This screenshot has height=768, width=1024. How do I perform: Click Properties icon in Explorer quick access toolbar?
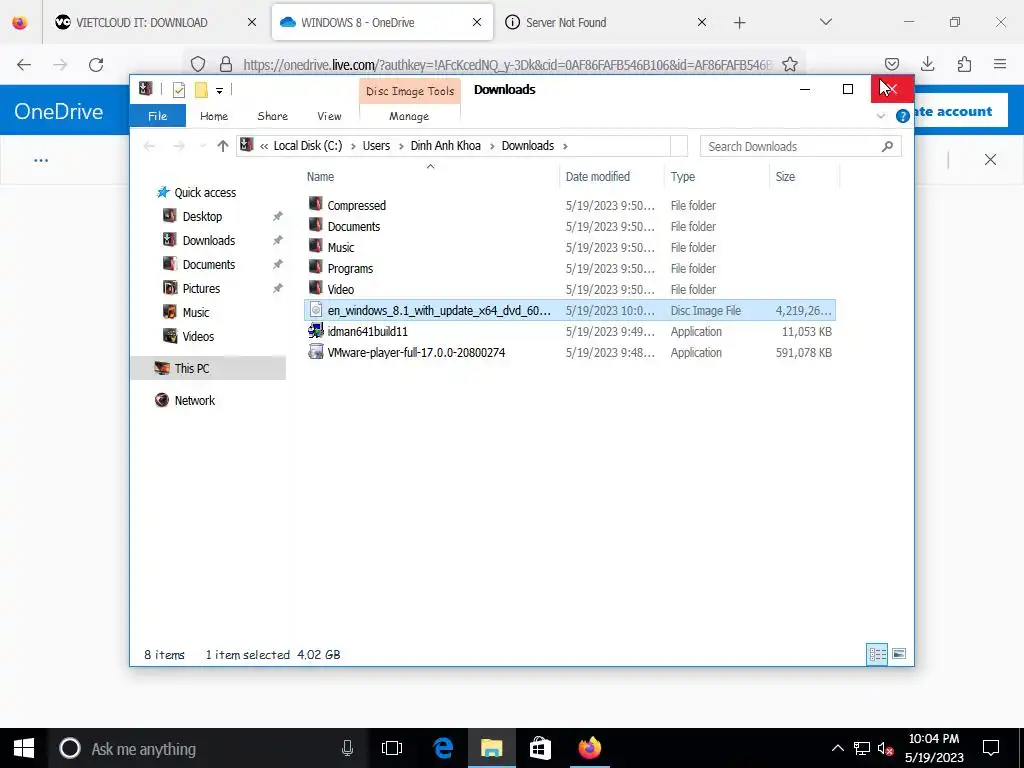click(179, 90)
